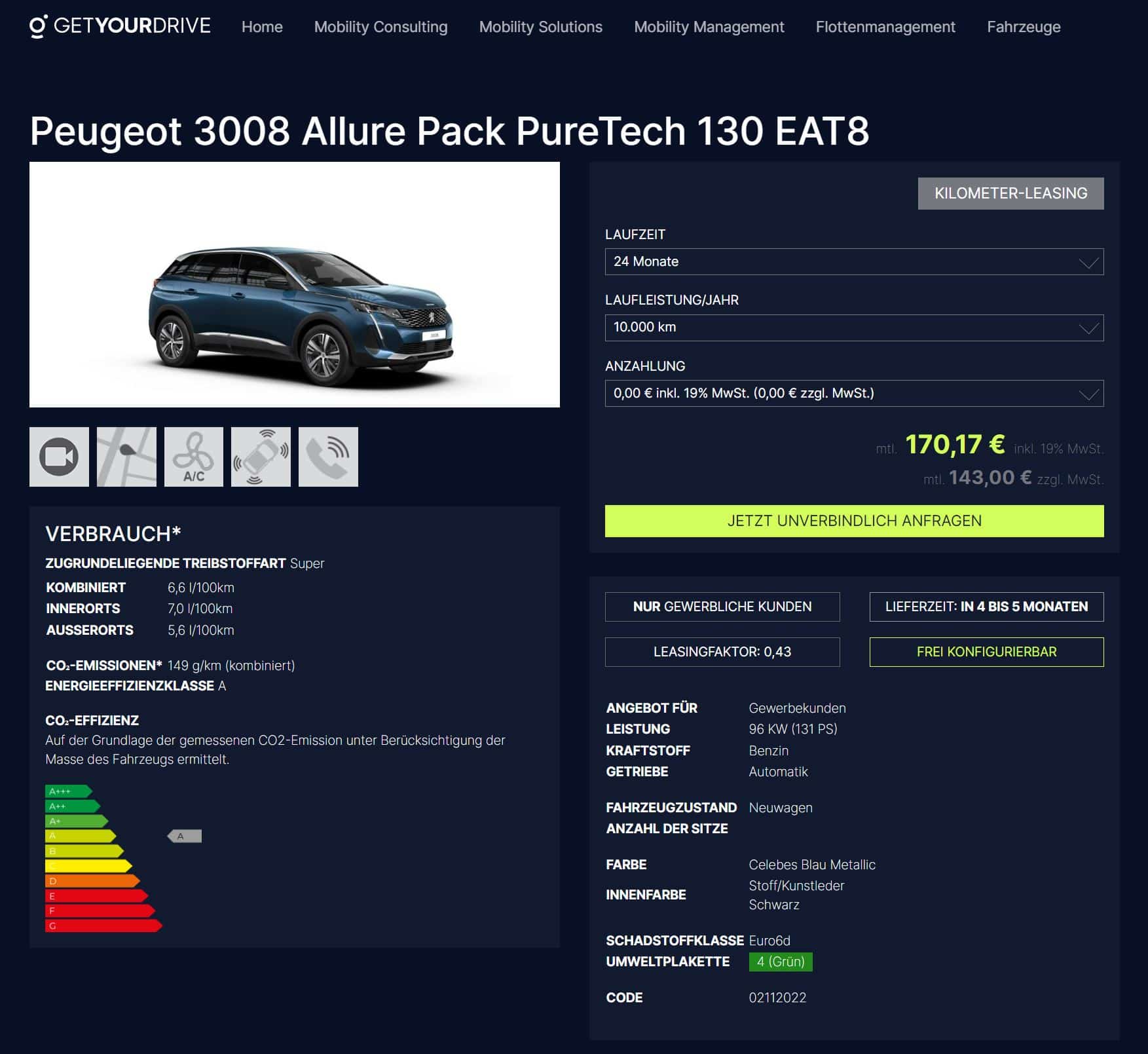1148x1054 pixels.
Task: Click the 7,0 l/100km innerorts value
Action: (x=200, y=609)
